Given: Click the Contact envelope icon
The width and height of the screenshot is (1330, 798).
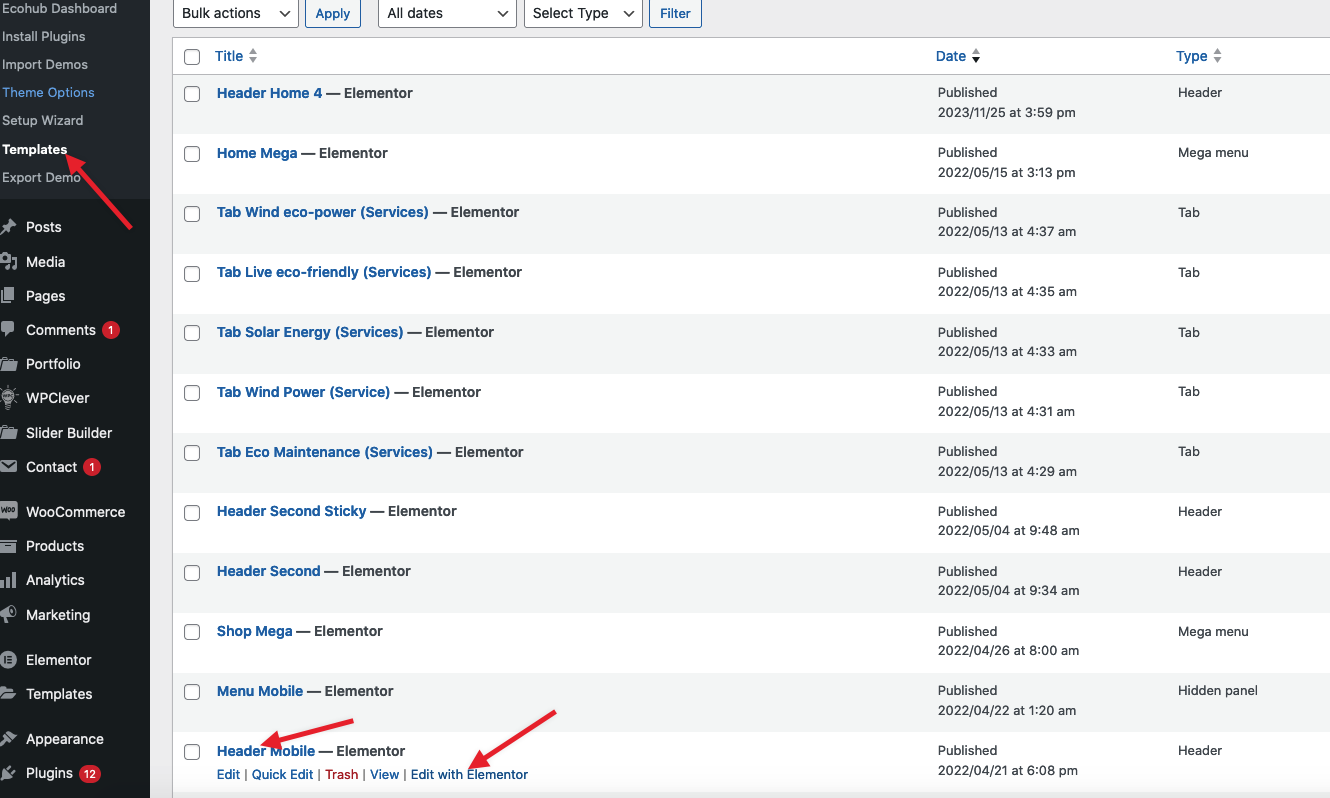Looking at the screenshot, I should [9, 467].
